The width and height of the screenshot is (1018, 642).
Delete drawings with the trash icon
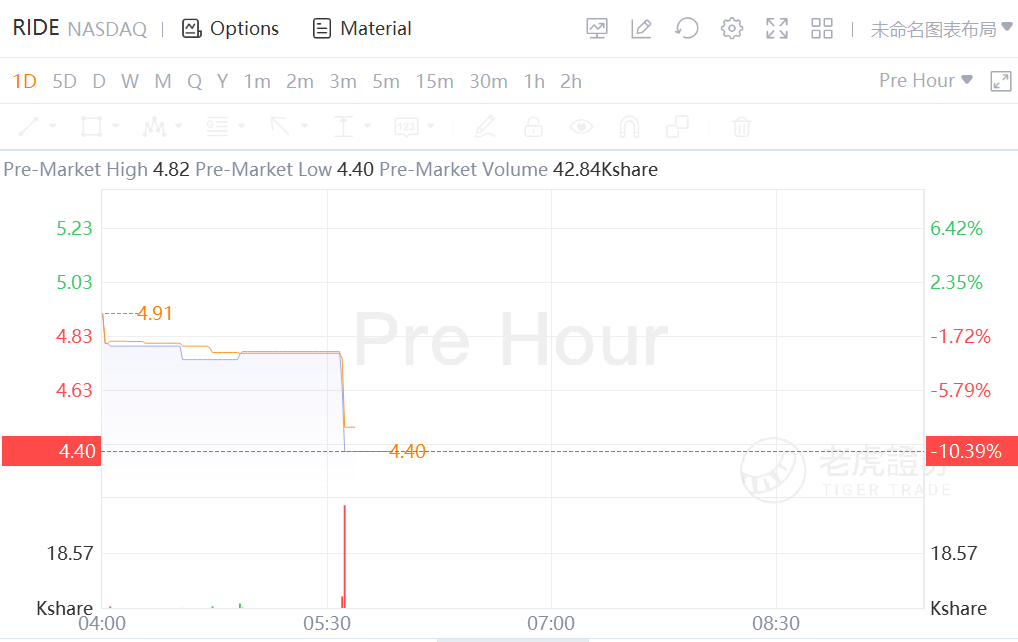(741, 127)
